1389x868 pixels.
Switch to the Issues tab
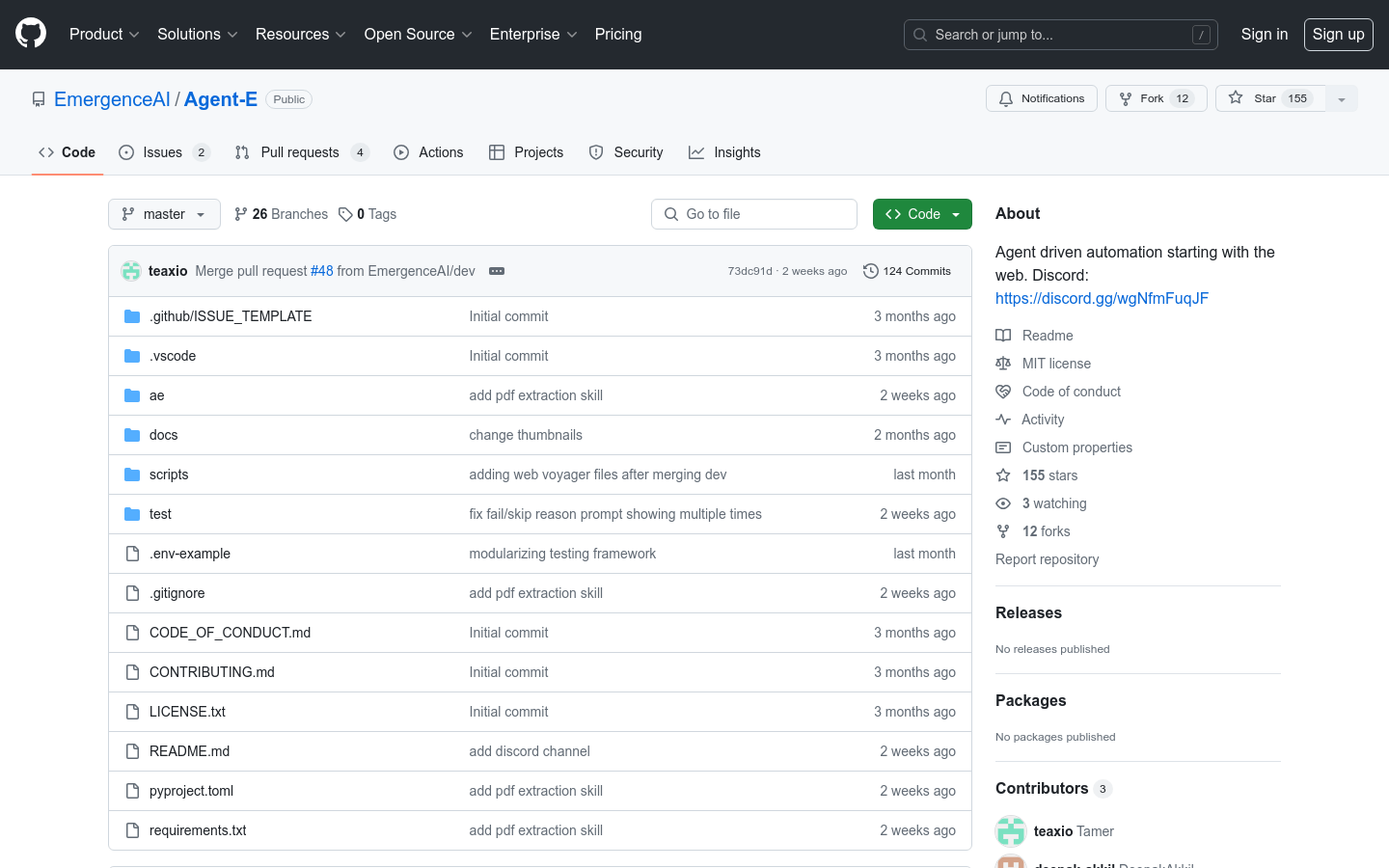[164, 152]
